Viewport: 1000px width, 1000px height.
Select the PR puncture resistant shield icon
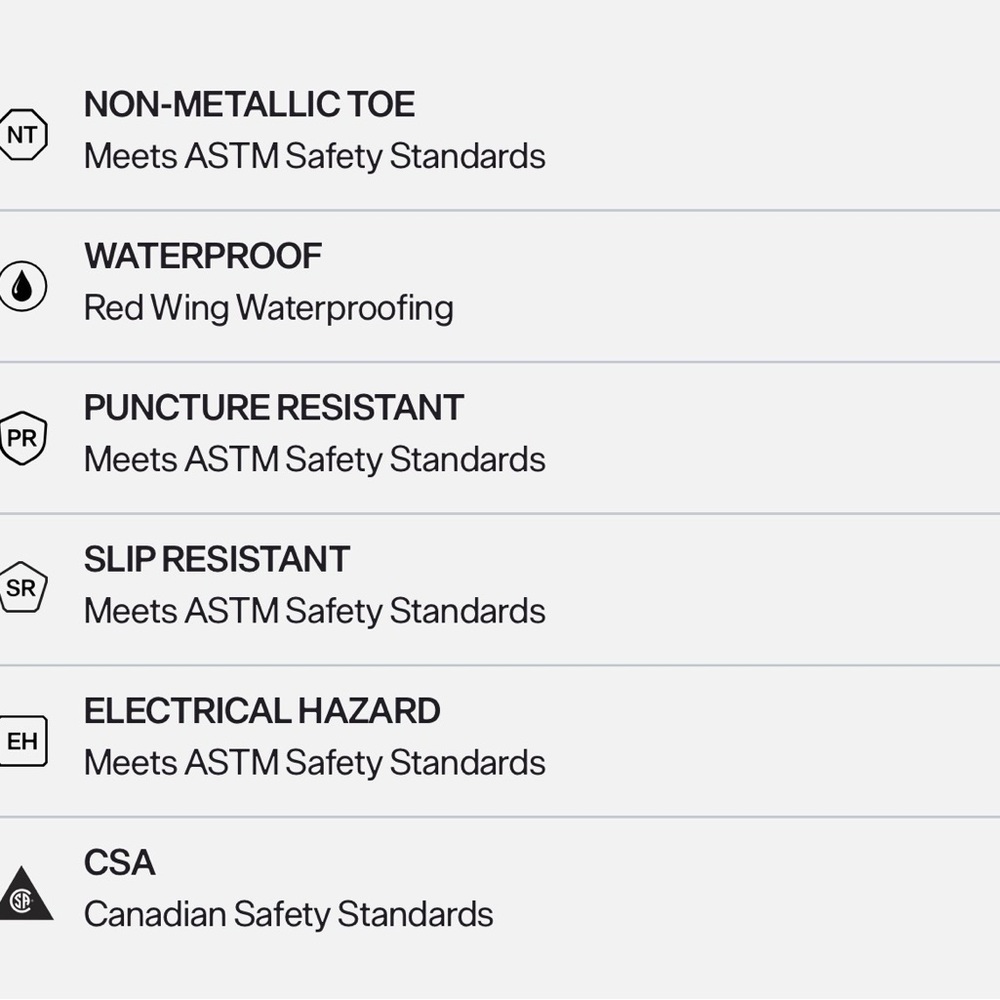23,438
